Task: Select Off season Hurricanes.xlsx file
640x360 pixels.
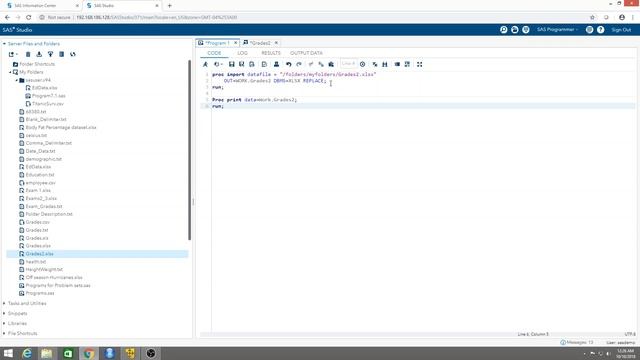Action: tap(54, 278)
